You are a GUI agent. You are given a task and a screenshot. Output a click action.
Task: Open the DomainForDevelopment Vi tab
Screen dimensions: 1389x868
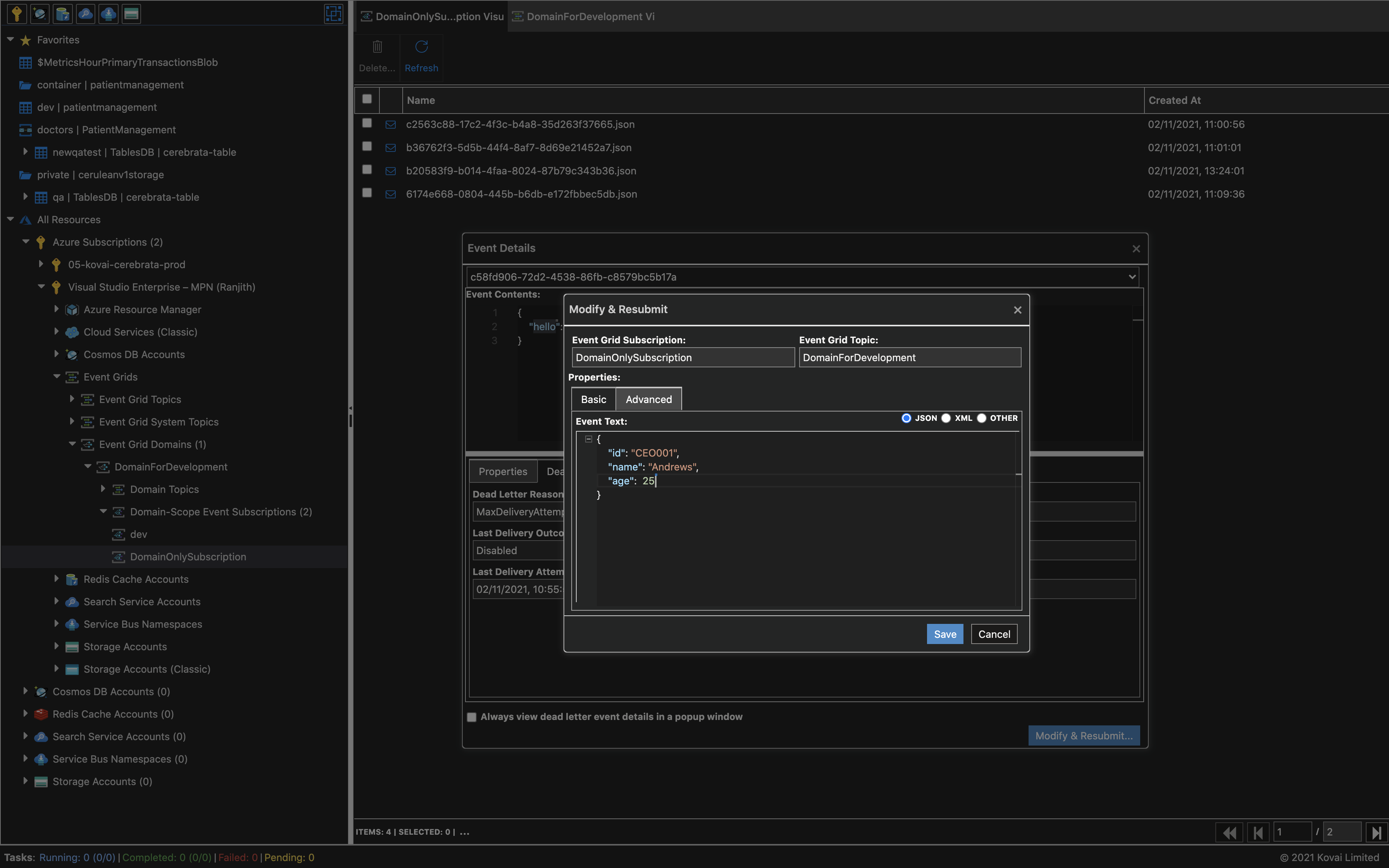point(584,17)
